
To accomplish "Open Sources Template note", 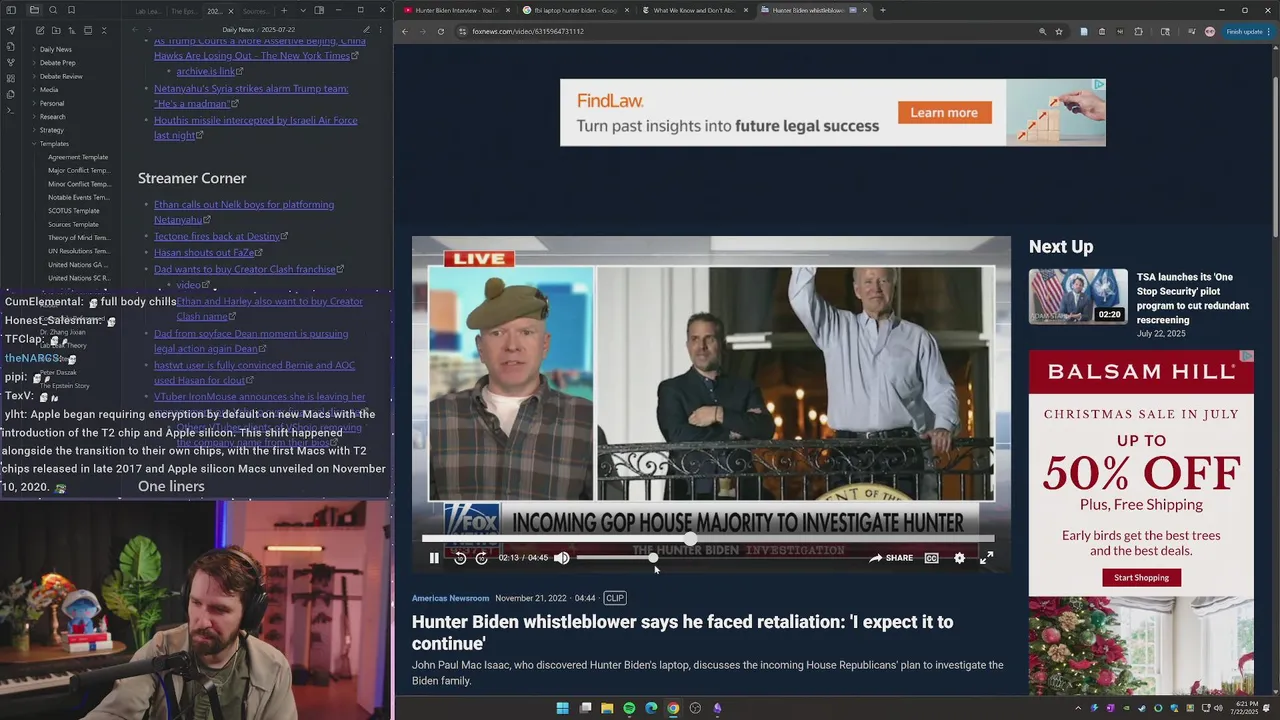I will (x=74, y=224).
